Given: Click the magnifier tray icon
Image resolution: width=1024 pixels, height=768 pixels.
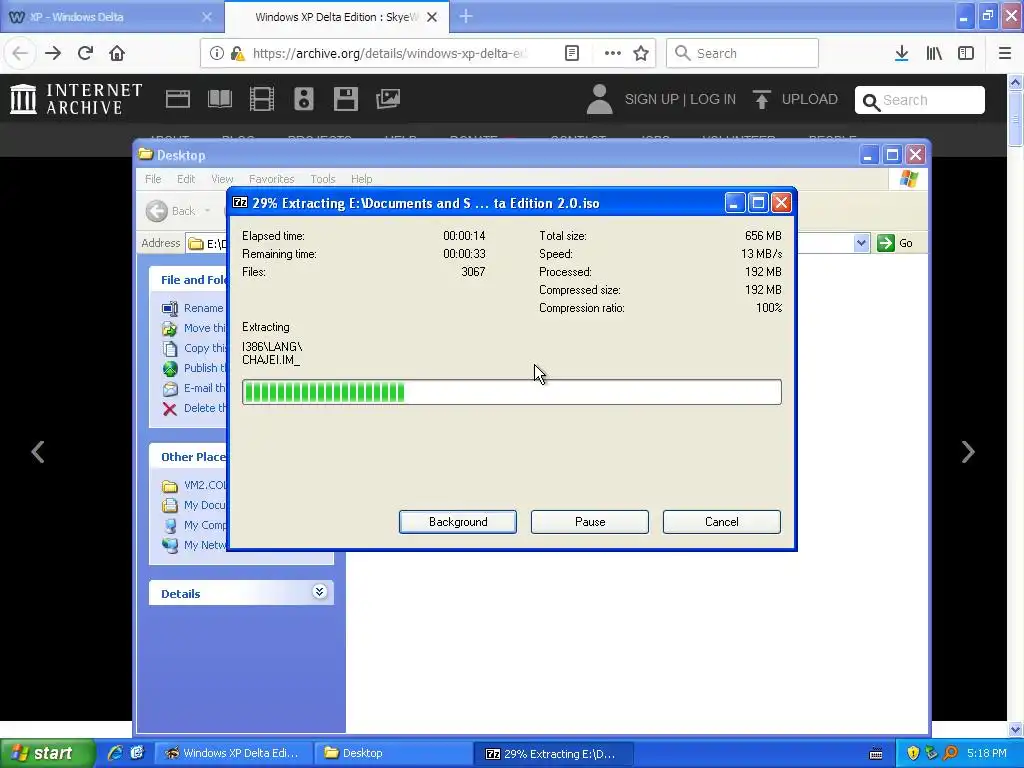Looking at the screenshot, I should point(950,753).
